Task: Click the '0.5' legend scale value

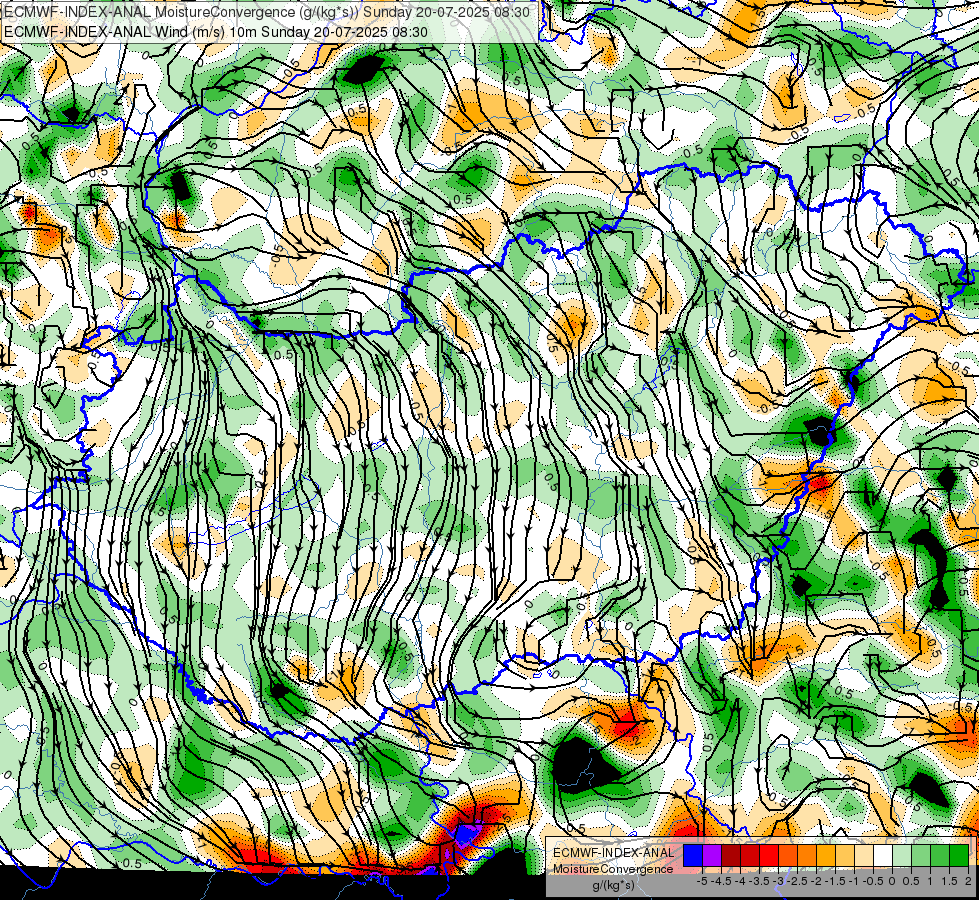Action: [911, 881]
